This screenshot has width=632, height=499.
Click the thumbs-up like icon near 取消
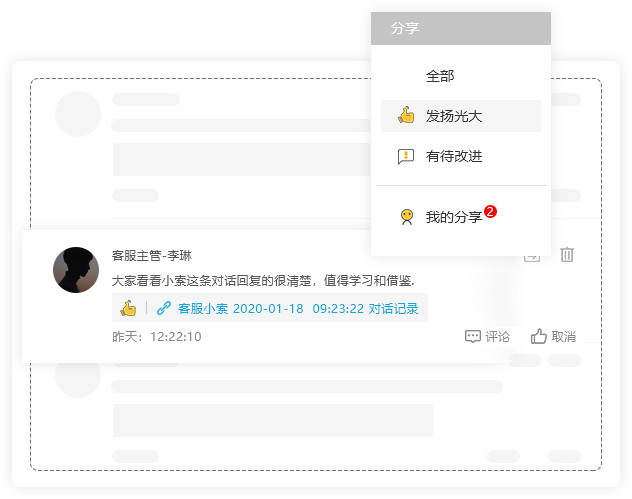538,336
